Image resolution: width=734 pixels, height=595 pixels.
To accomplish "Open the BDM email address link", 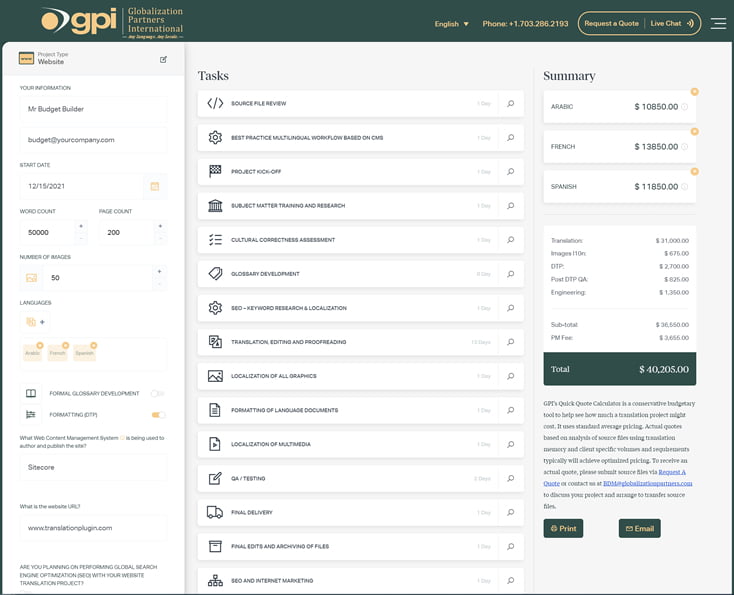I will [647, 483].
